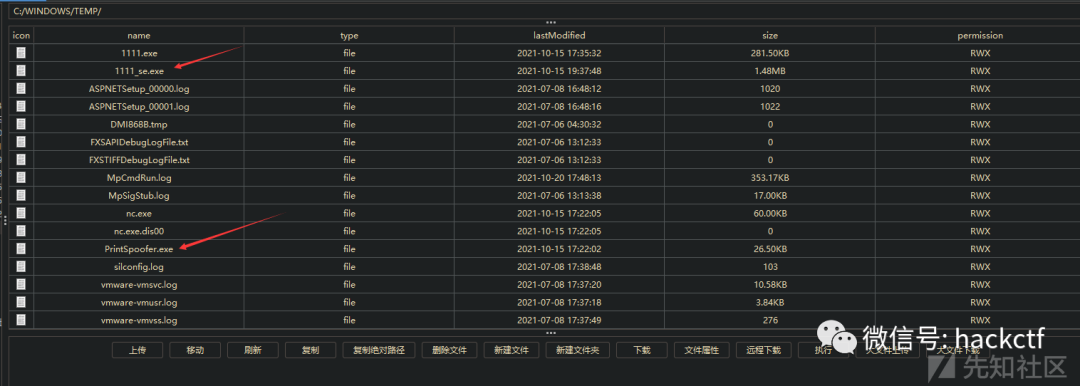Viewport: 1080px width, 386px height.
Task: Click the 复制 (copy) button
Action: pos(311,350)
